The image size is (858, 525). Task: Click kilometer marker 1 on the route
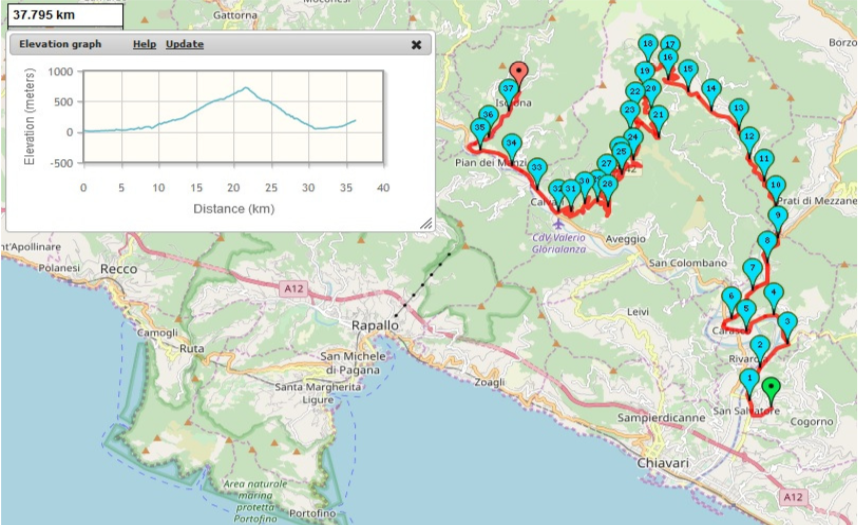[x=749, y=378]
